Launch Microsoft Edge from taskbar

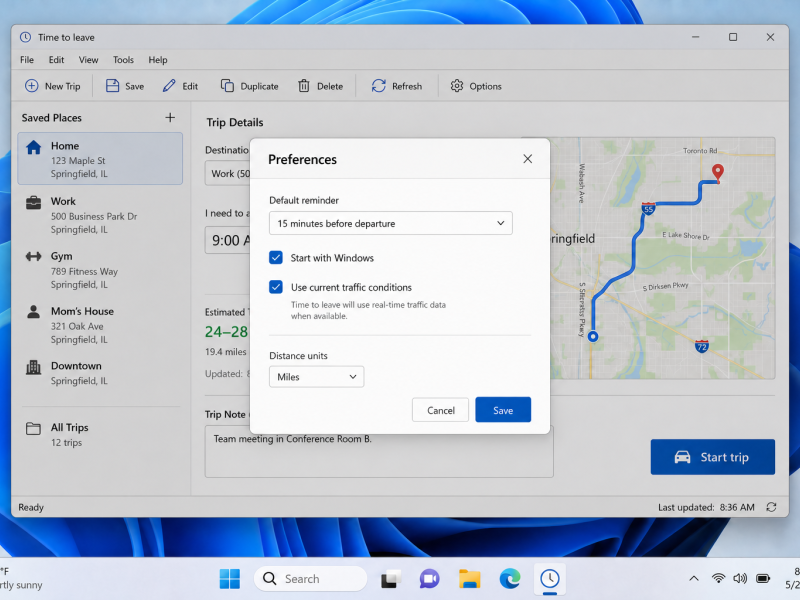point(510,579)
